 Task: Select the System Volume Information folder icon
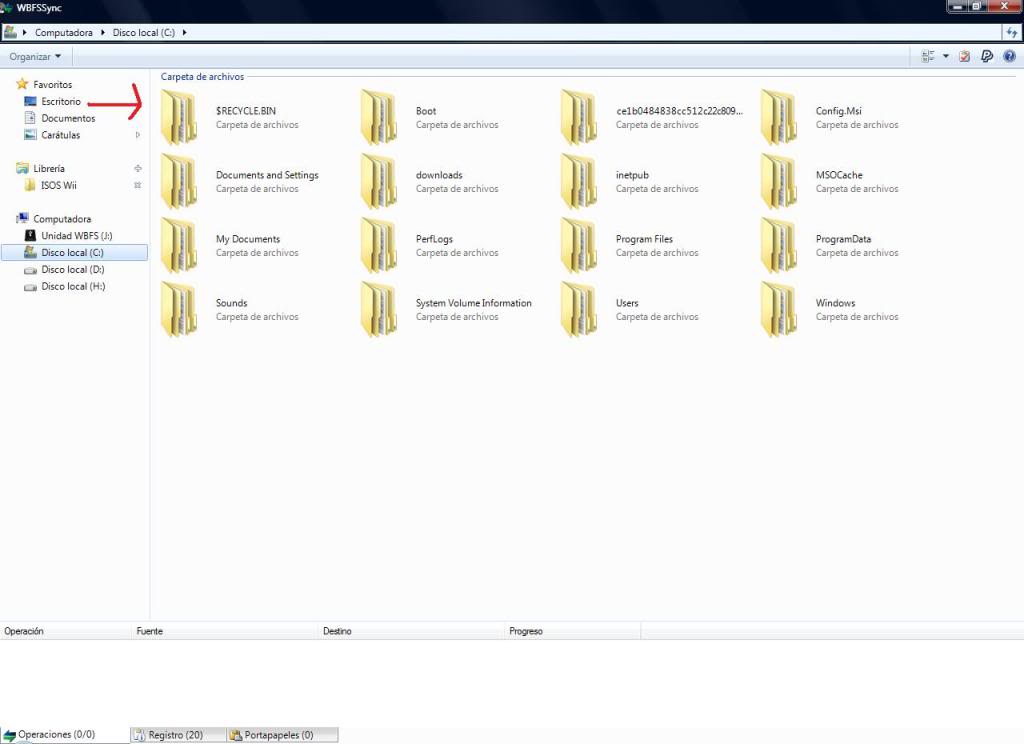[x=379, y=310]
